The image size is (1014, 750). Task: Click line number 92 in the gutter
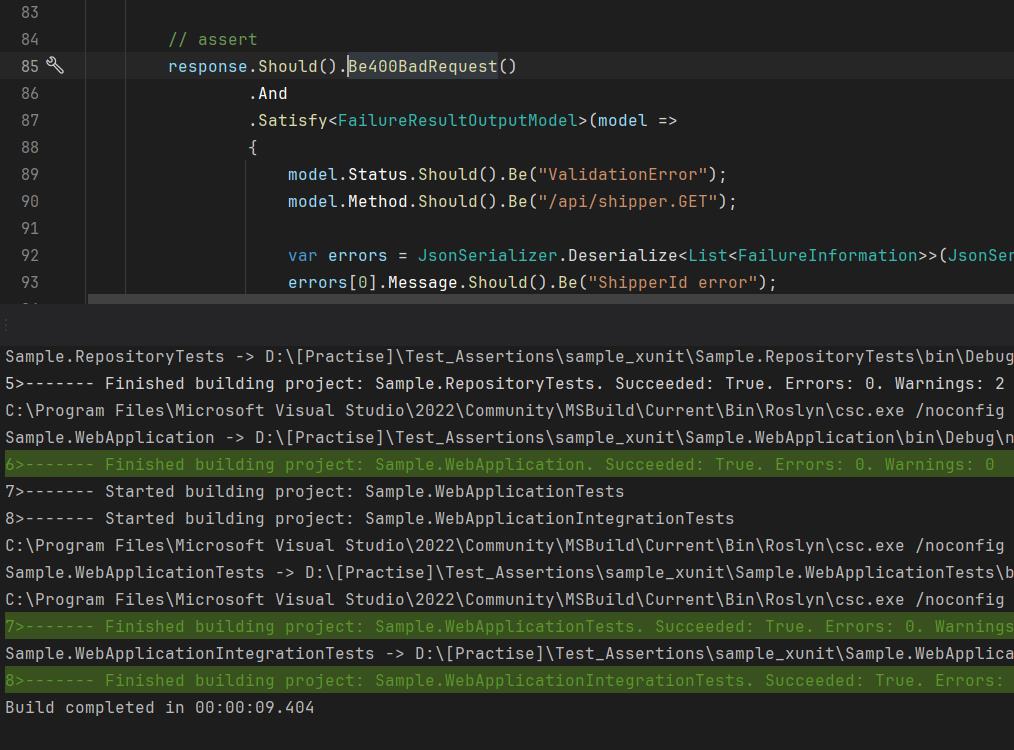tap(29, 255)
